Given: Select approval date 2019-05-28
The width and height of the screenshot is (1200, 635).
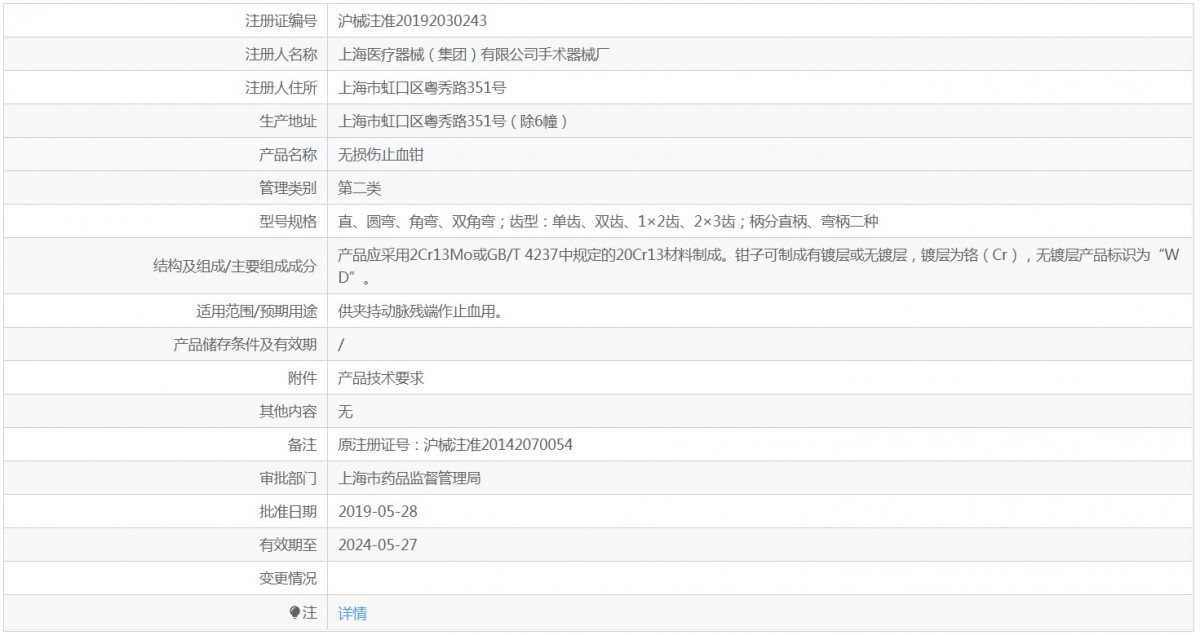Looking at the screenshot, I should click(x=377, y=511).
